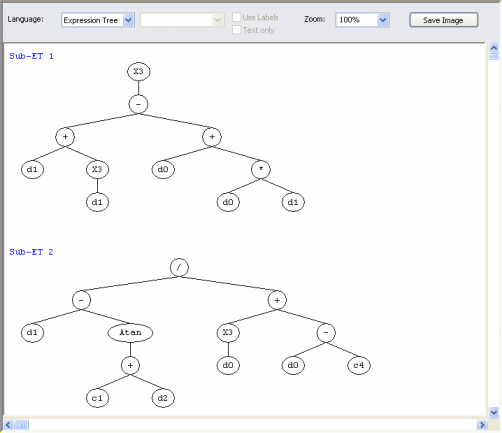The height and width of the screenshot is (433, 502).
Task: Open the Language dropdown showing Expression Tree
Action: point(98,20)
